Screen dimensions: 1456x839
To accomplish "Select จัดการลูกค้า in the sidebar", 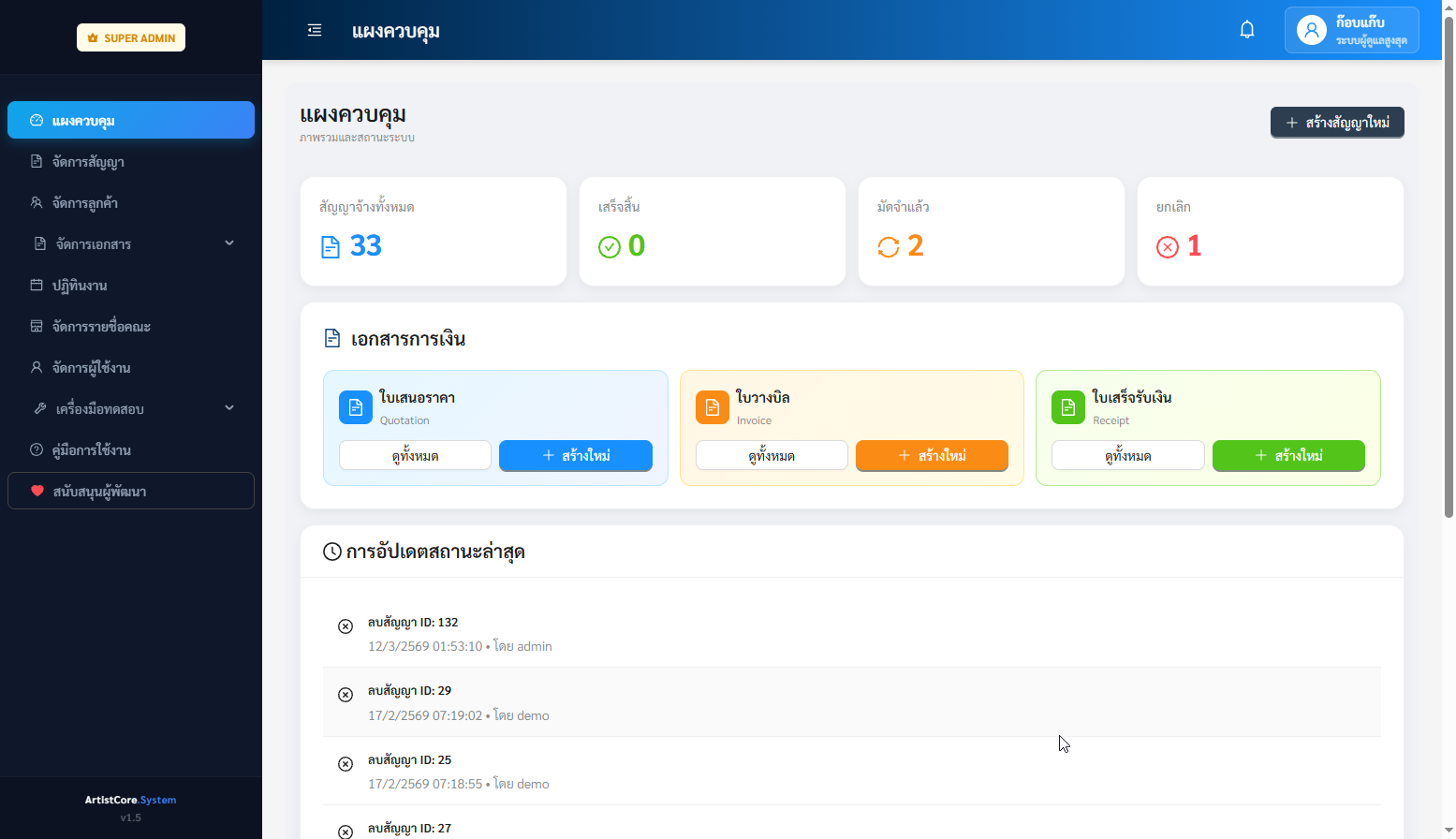I will click(84, 203).
